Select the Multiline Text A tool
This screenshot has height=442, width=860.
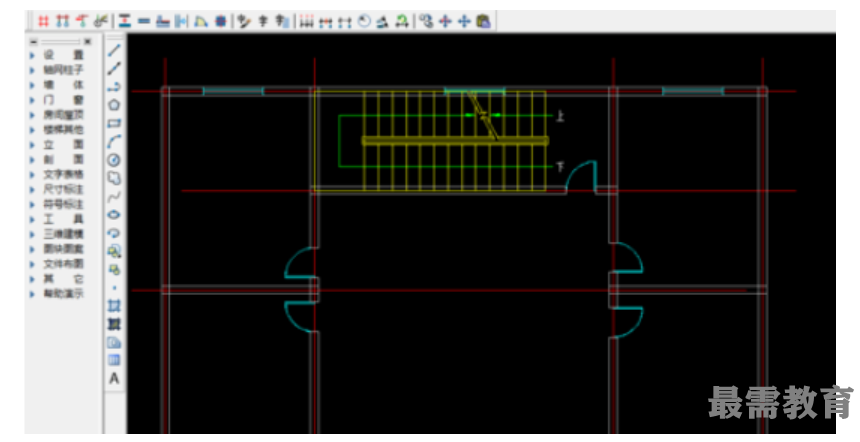[x=114, y=378]
